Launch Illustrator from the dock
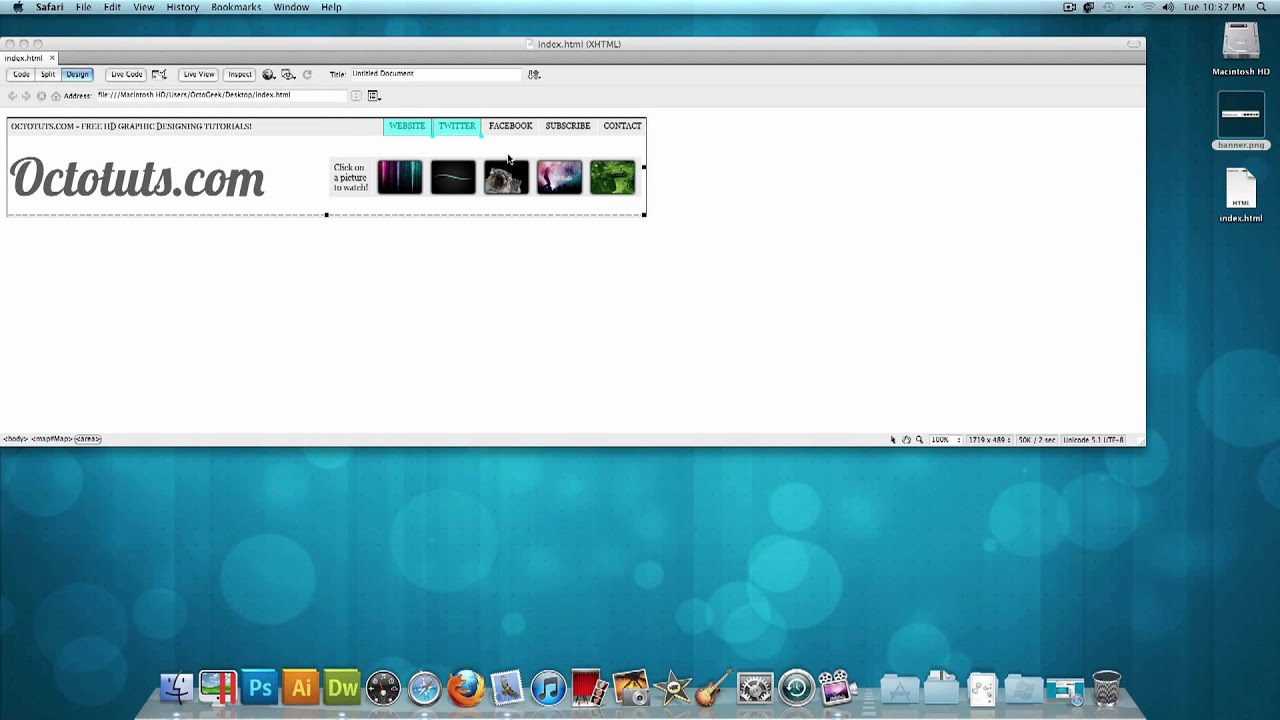This screenshot has width=1280, height=720. (x=300, y=688)
